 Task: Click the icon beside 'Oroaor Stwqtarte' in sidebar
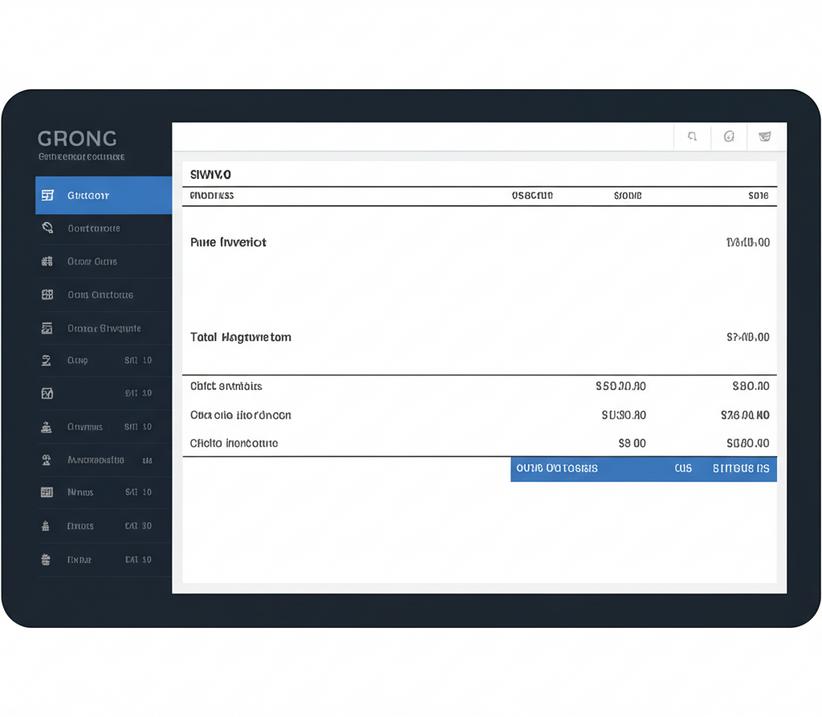[x=47, y=328]
